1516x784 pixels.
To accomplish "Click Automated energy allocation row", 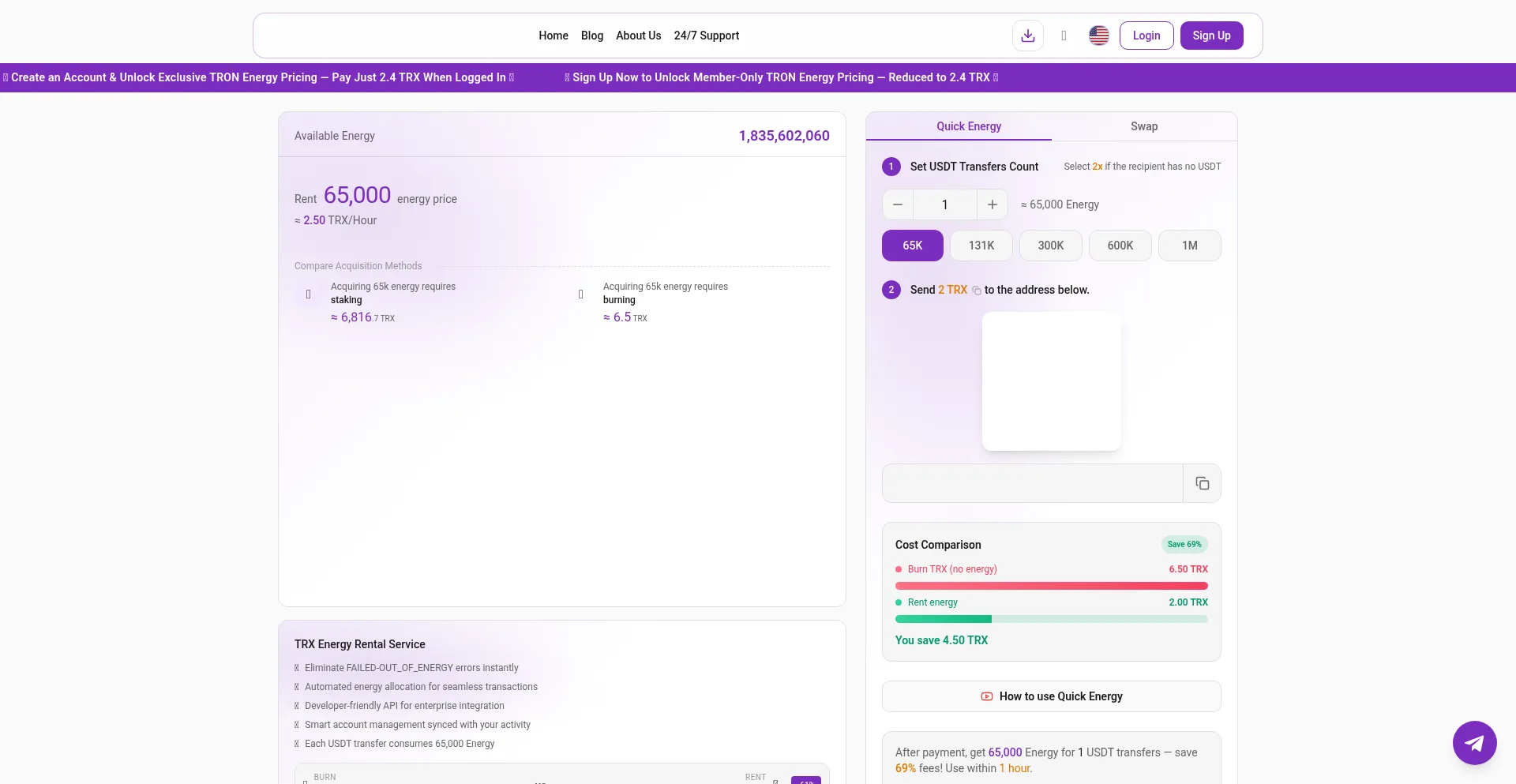I will point(416,687).
